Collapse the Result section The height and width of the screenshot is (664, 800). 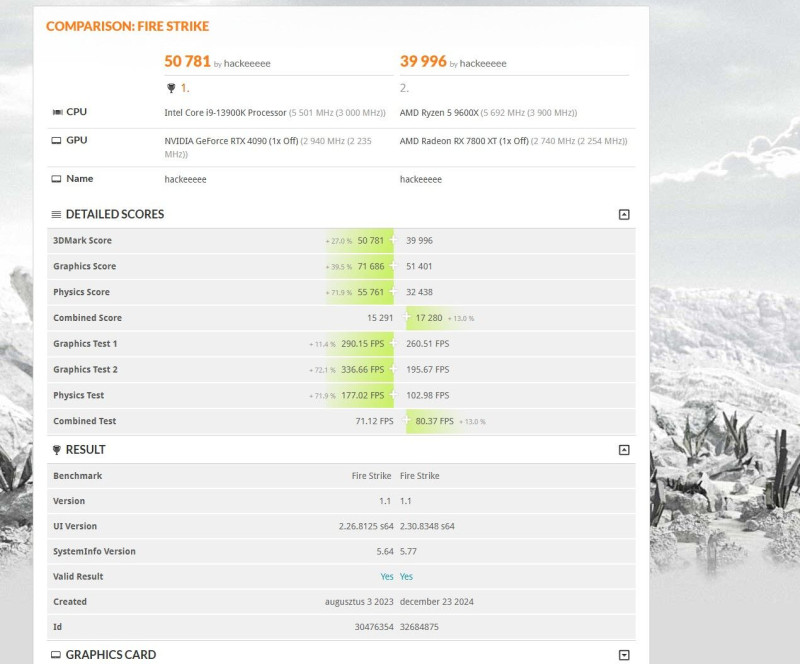point(623,450)
